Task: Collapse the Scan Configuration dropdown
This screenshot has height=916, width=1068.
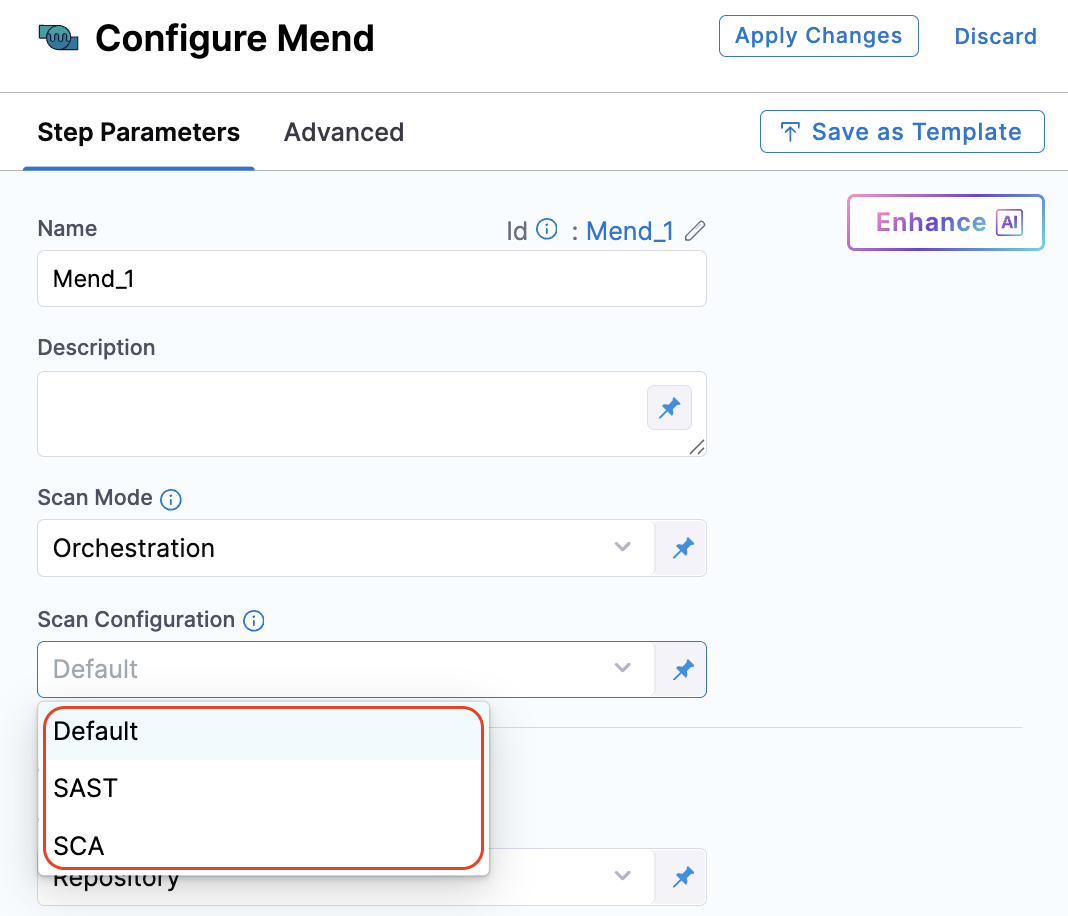Action: pyautogui.click(x=622, y=668)
